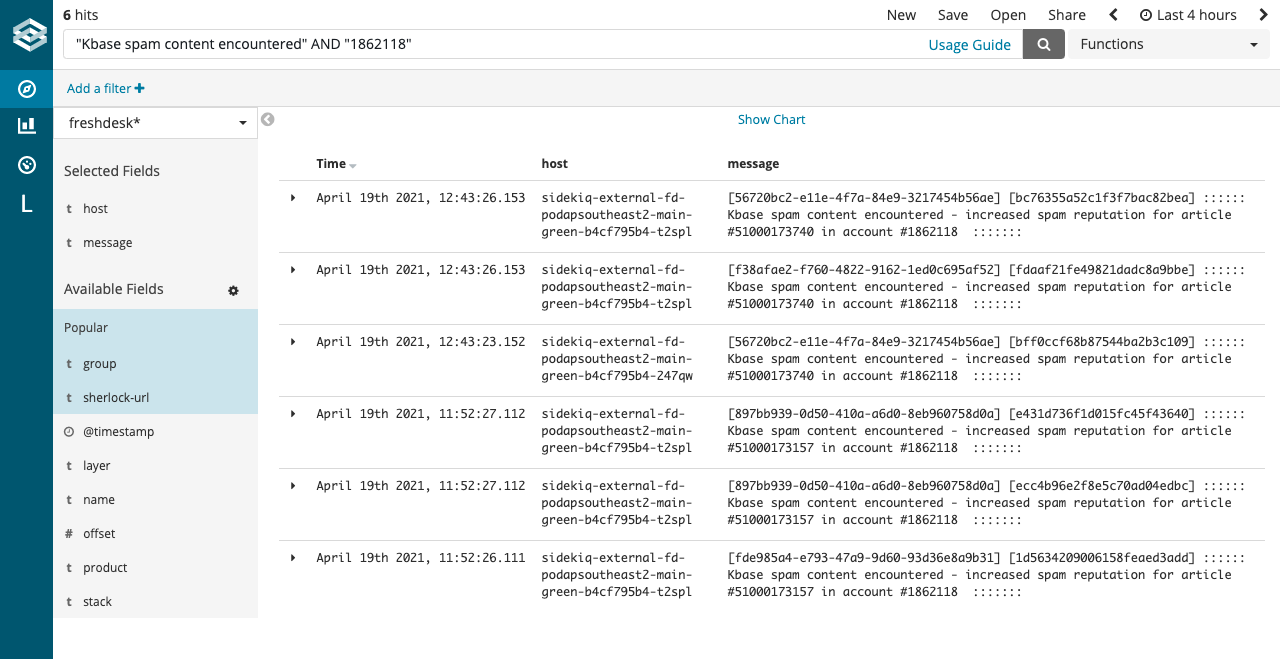Open the Usage Guide link
Image resolution: width=1280 pixels, height=659 pixels.
(970, 45)
